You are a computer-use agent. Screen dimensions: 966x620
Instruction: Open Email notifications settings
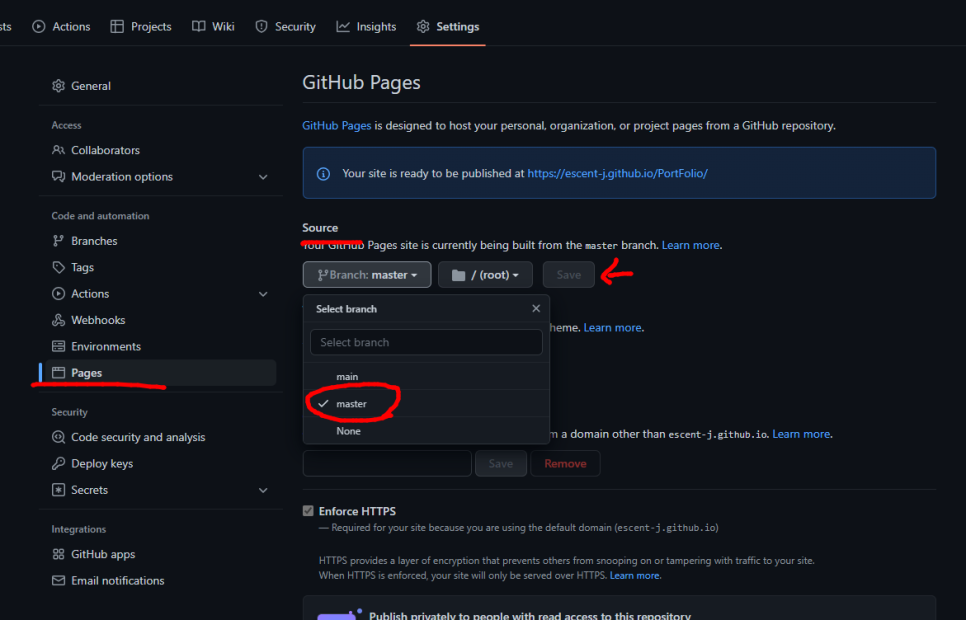[x=160, y=581]
